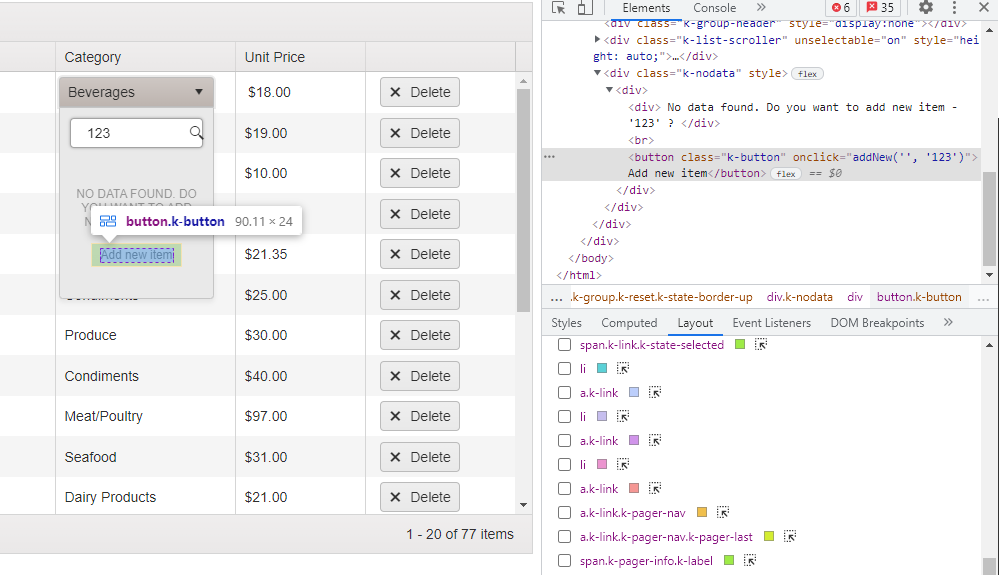Close the DevTools panel
999x575 pixels.
(x=984, y=8)
